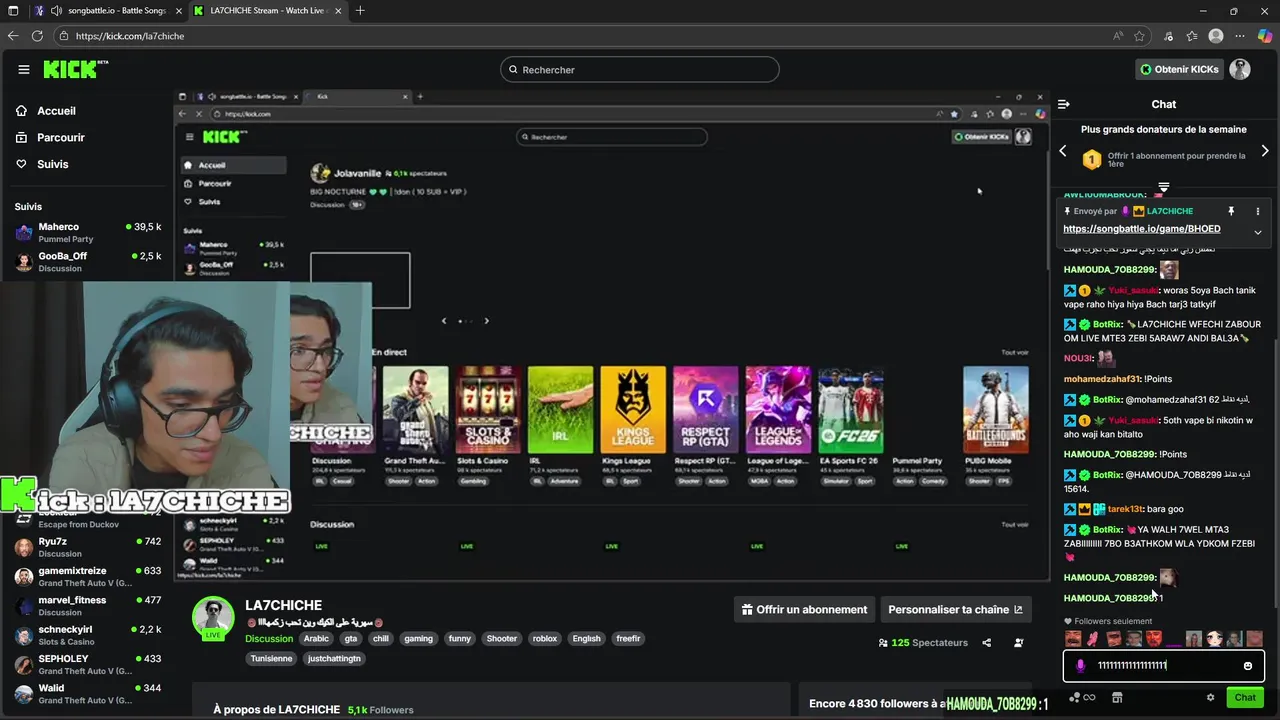Open SEPHOLEY channel in sidebar

88,665
